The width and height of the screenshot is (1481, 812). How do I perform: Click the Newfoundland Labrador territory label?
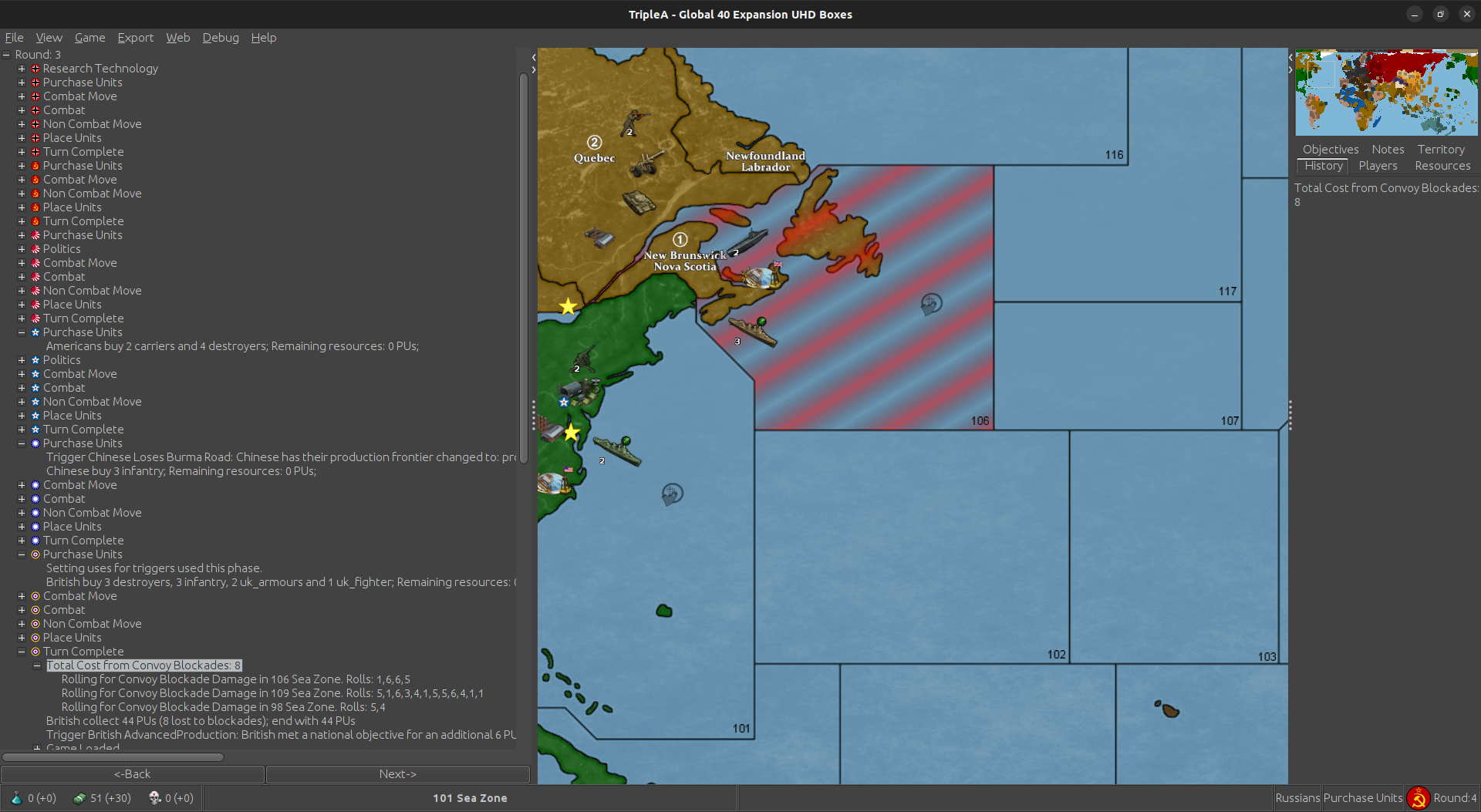pyautogui.click(x=765, y=161)
